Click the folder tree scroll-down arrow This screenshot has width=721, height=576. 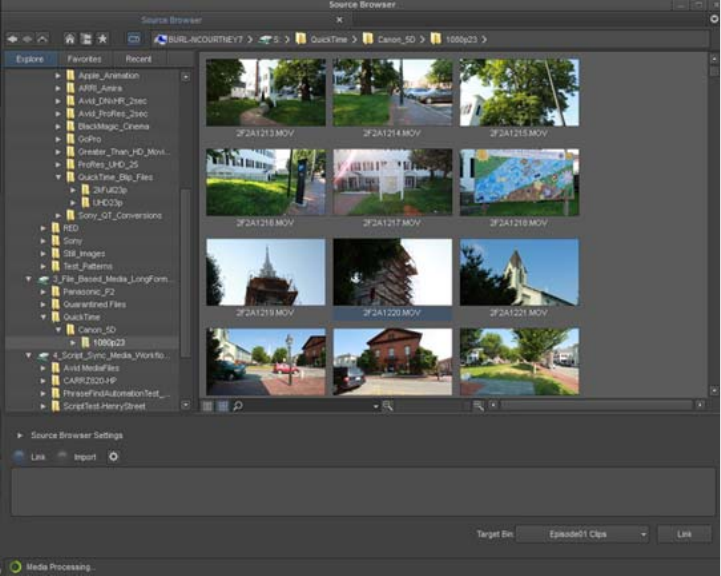click(185, 405)
